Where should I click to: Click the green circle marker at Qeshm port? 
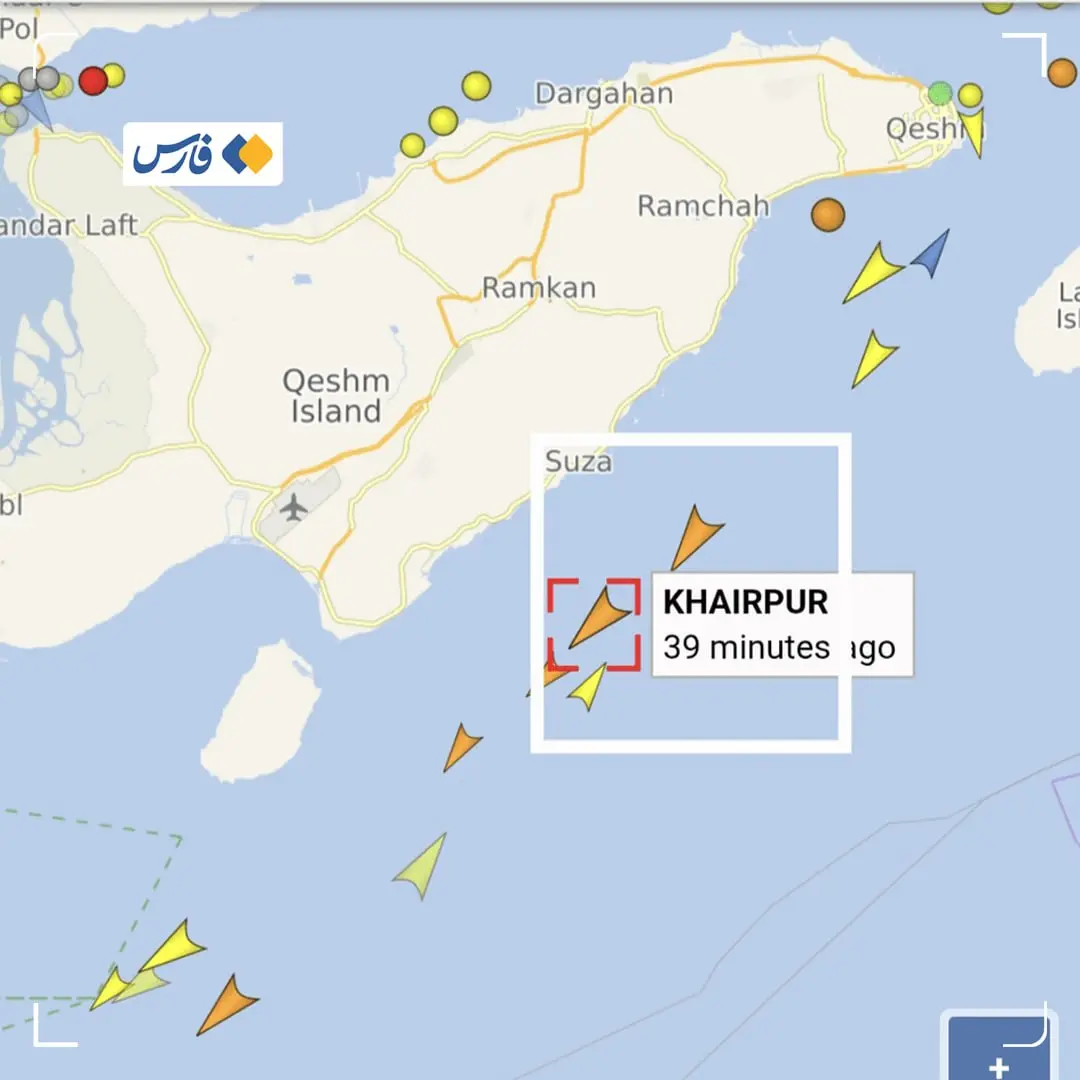tap(939, 93)
